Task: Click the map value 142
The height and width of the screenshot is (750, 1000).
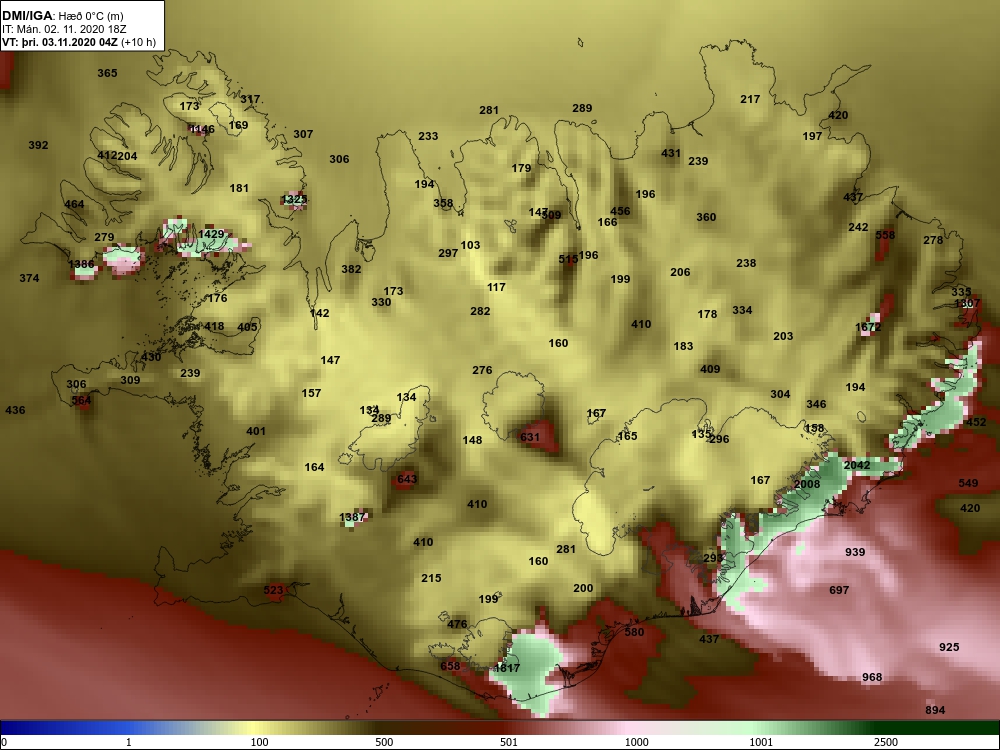Action: pos(320,313)
